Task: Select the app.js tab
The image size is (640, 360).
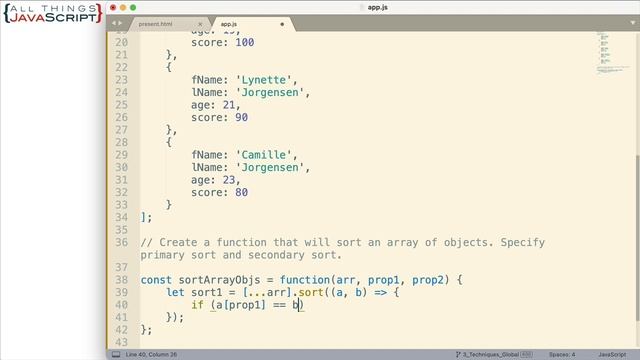Action: click(x=229, y=24)
